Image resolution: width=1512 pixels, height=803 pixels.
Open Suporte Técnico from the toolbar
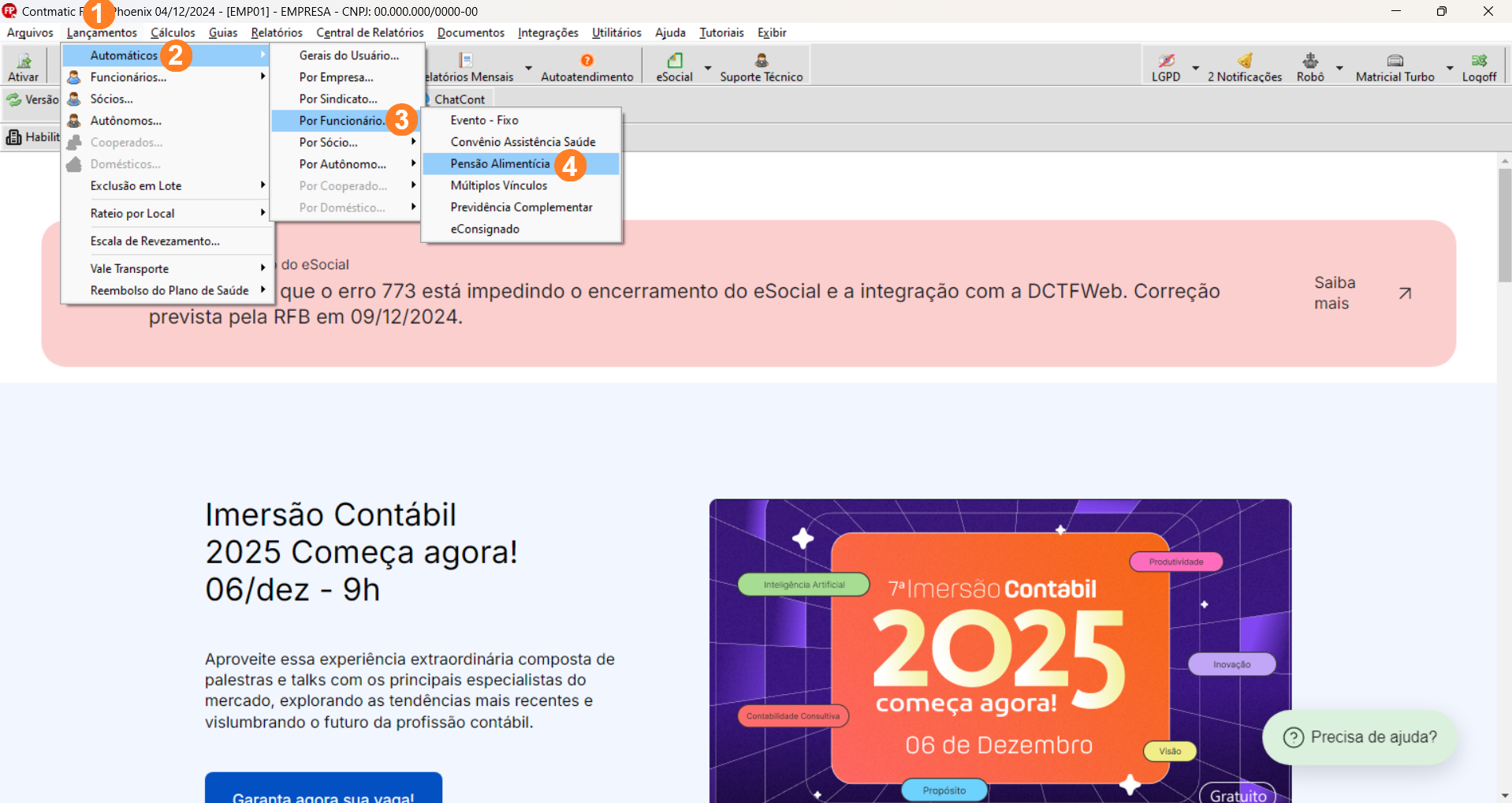tap(761, 62)
